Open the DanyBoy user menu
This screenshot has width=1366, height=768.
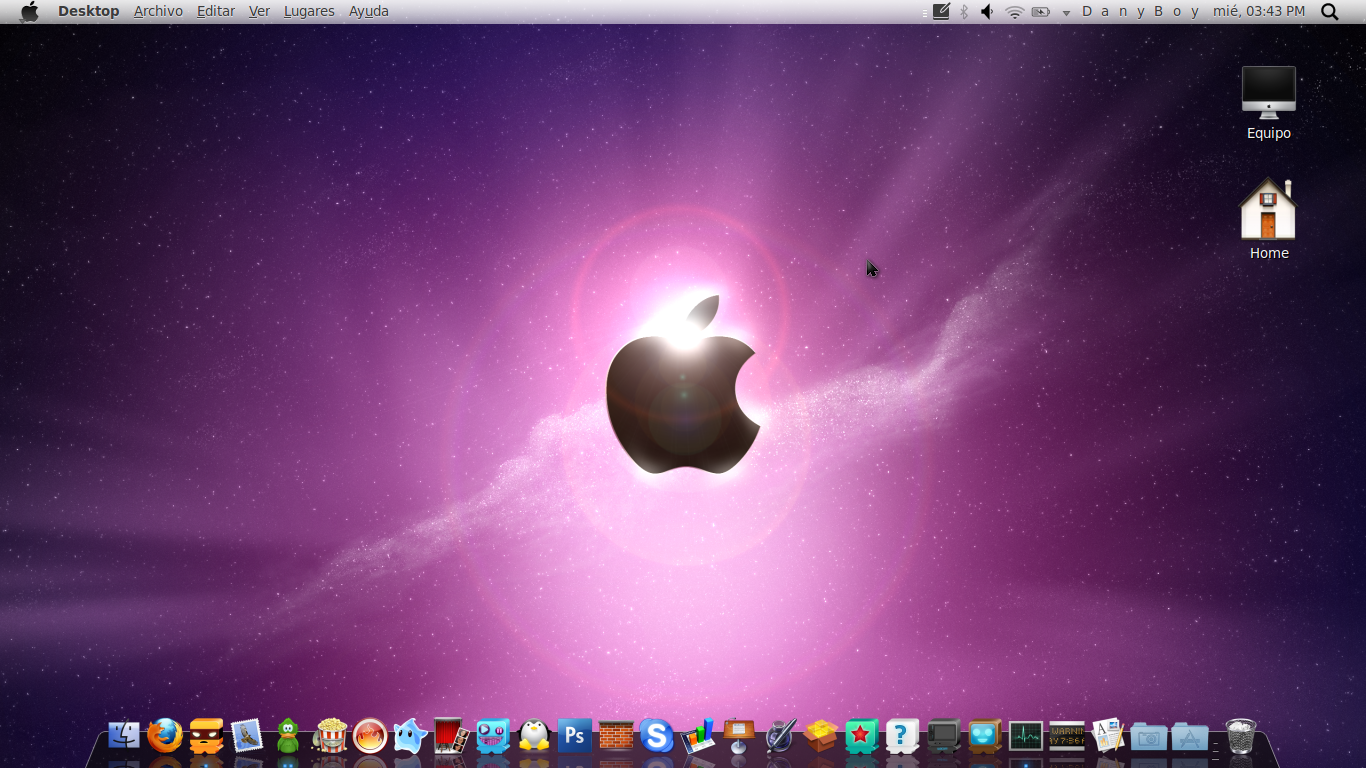click(1141, 11)
